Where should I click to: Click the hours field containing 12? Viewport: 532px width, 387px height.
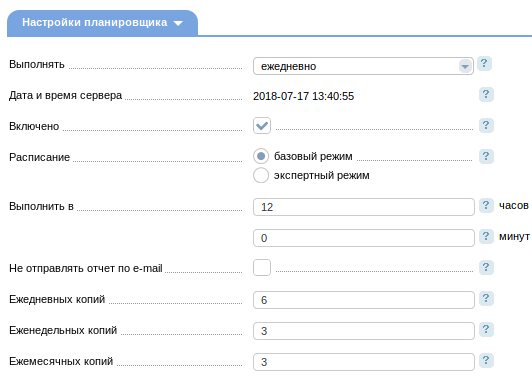tap(364, 207)
